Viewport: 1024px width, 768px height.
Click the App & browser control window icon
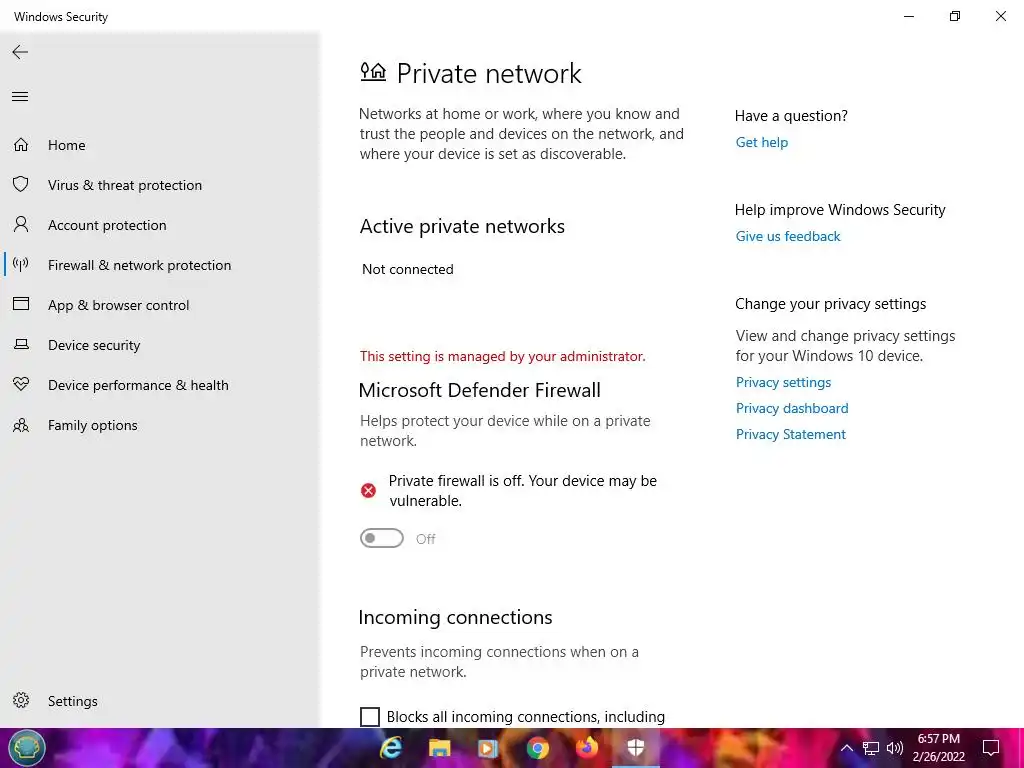coord(21,304)
